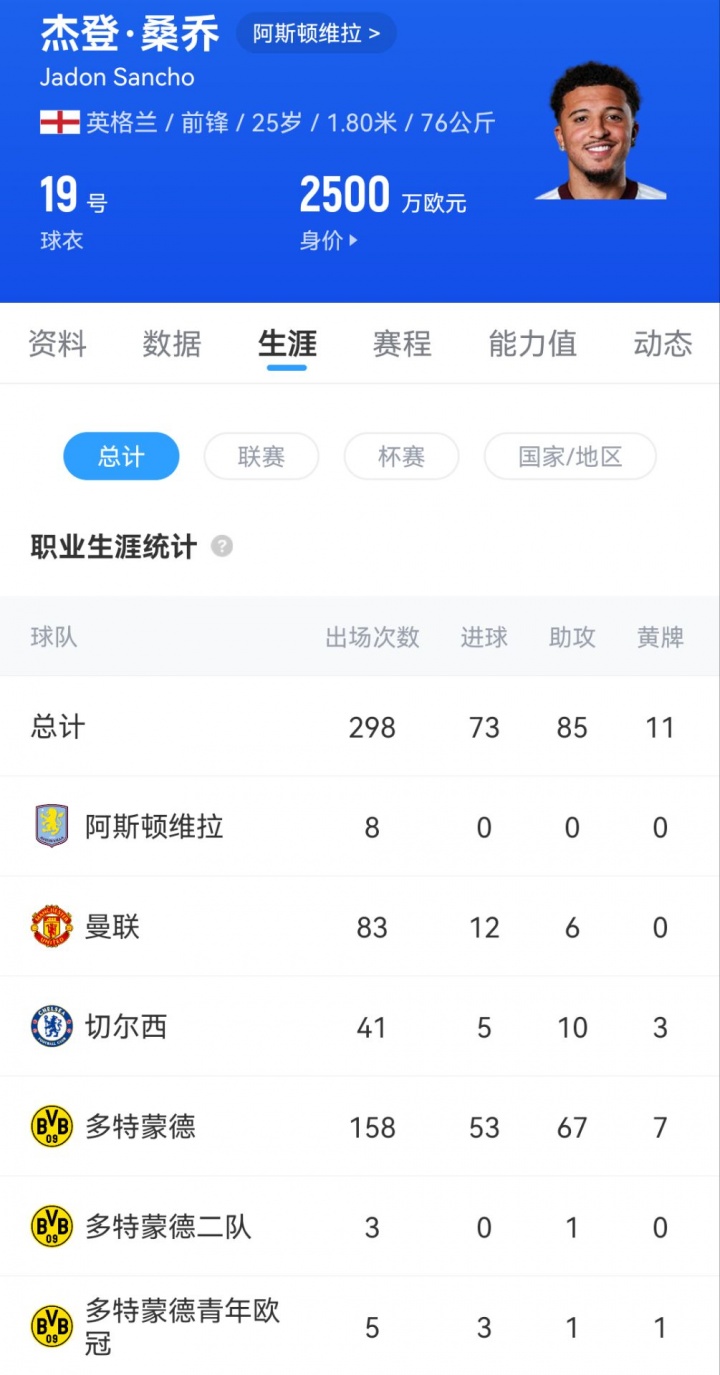Click the Chelsea club crest icon
This screenshot has height=1375, width=720.
52,1026
